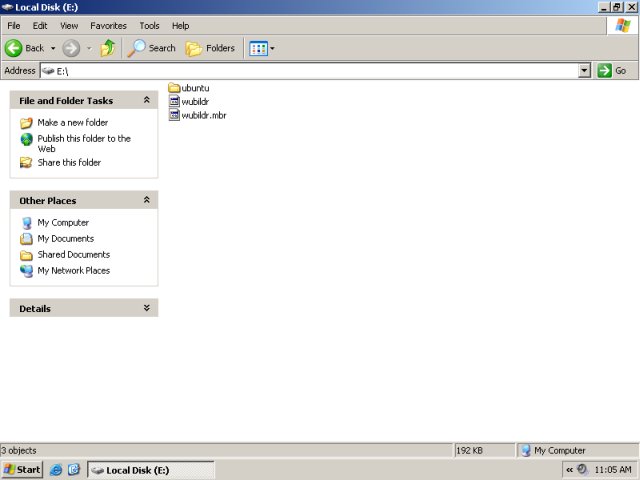
Task: Click the drive icon in the title bar
Action: [7, 7]
